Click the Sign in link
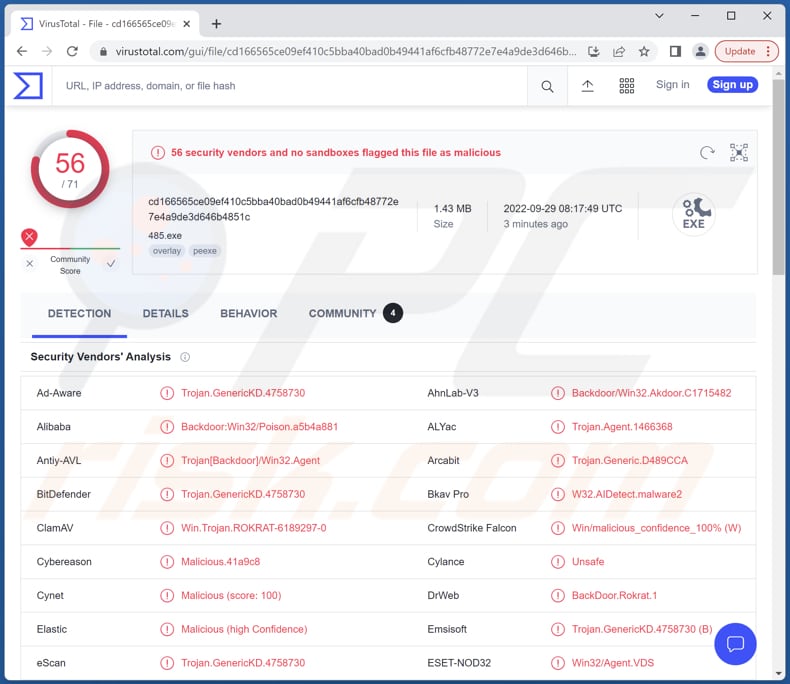Image resolution: width=790 pixels, height=684 pixels. 672,85
